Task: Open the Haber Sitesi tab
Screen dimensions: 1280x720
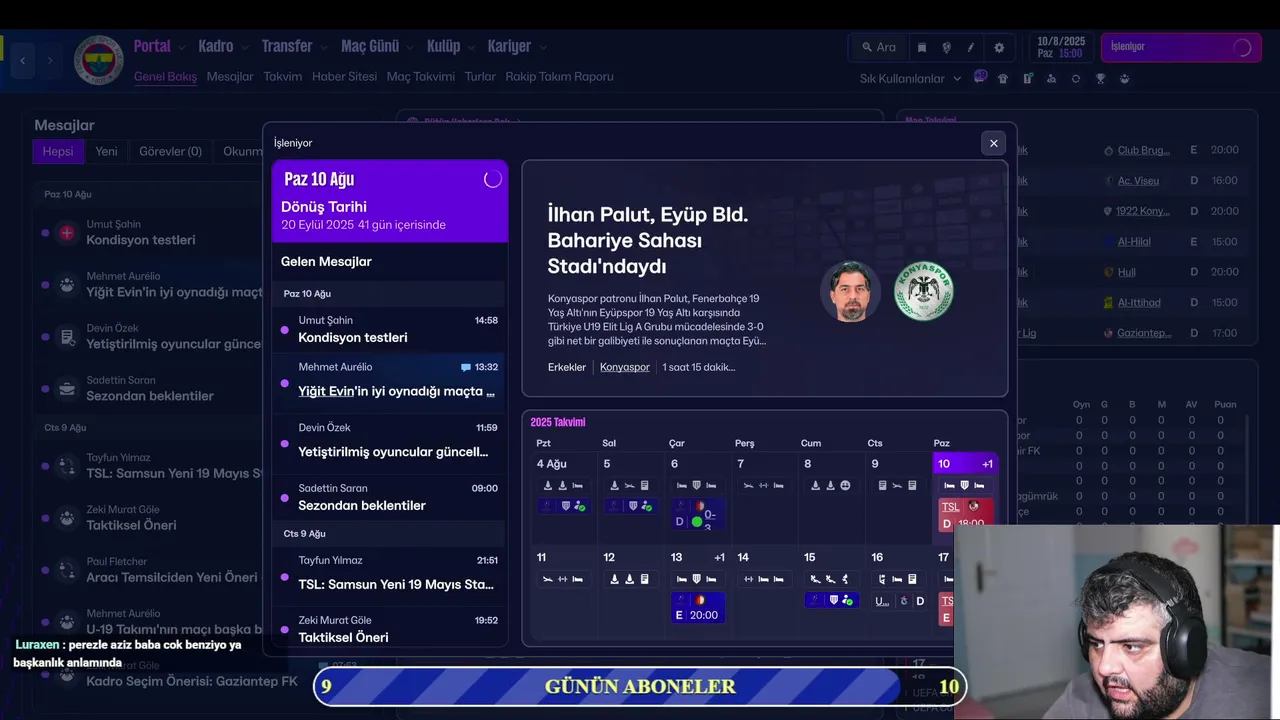Action: pyautogui.click(x=344, y=76)
